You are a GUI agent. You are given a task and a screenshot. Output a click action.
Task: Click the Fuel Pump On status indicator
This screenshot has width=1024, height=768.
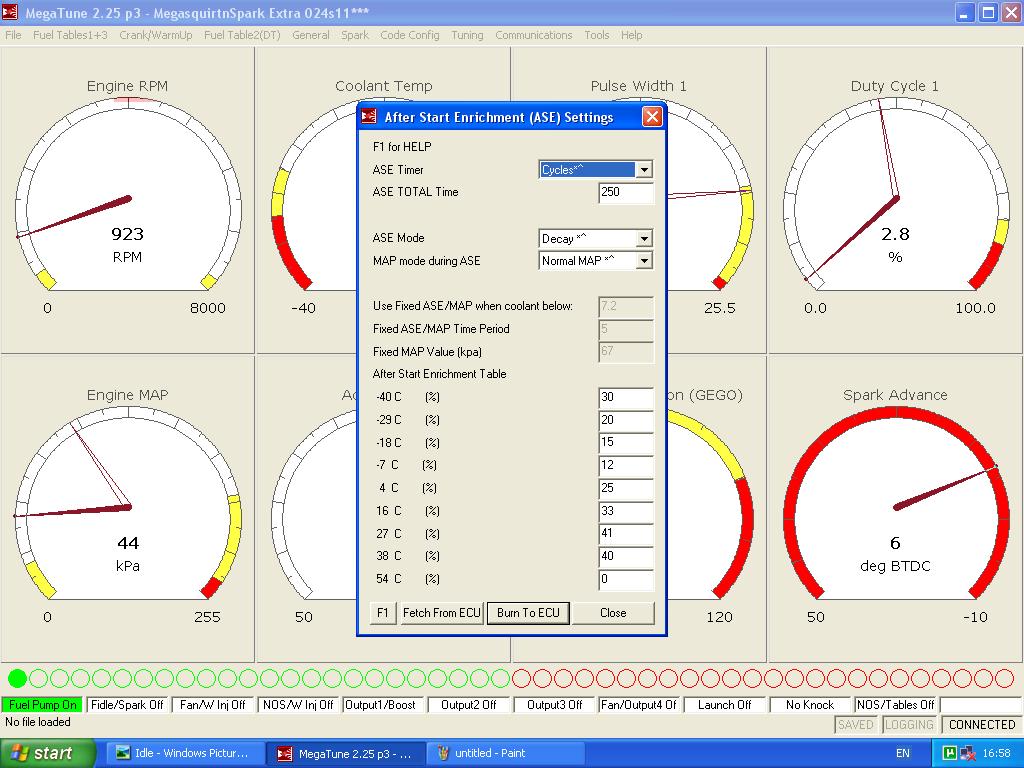pyautogui.click(x=43, y=705)
